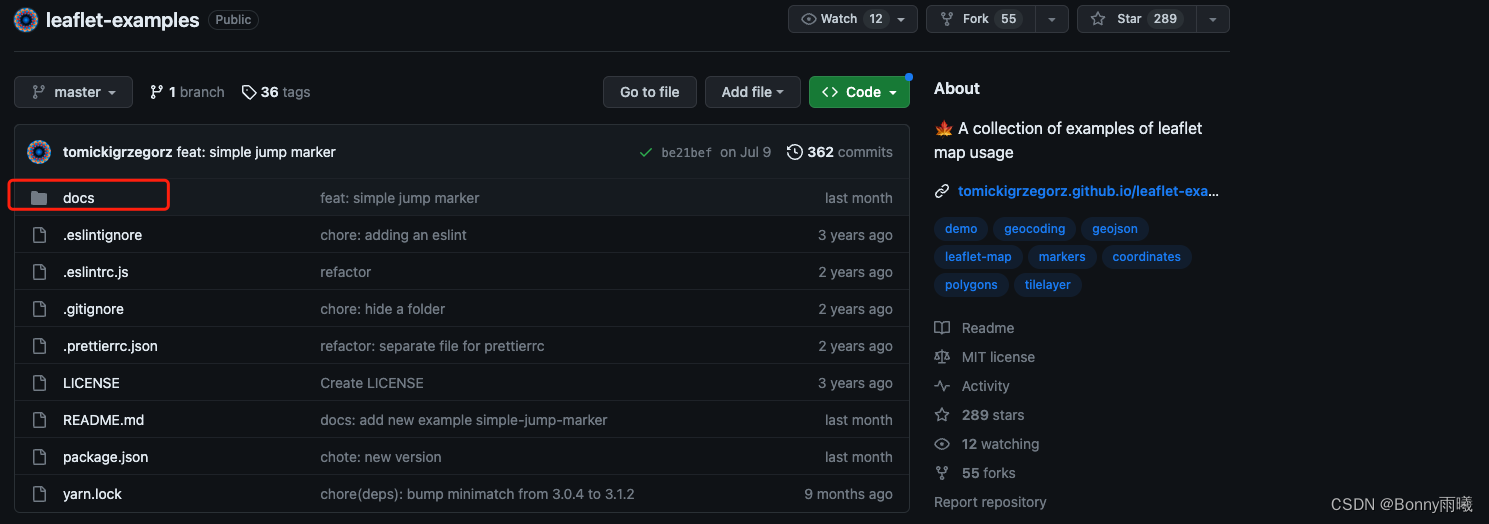
Task: Click the file icon beside package.json
Action: 39,457
